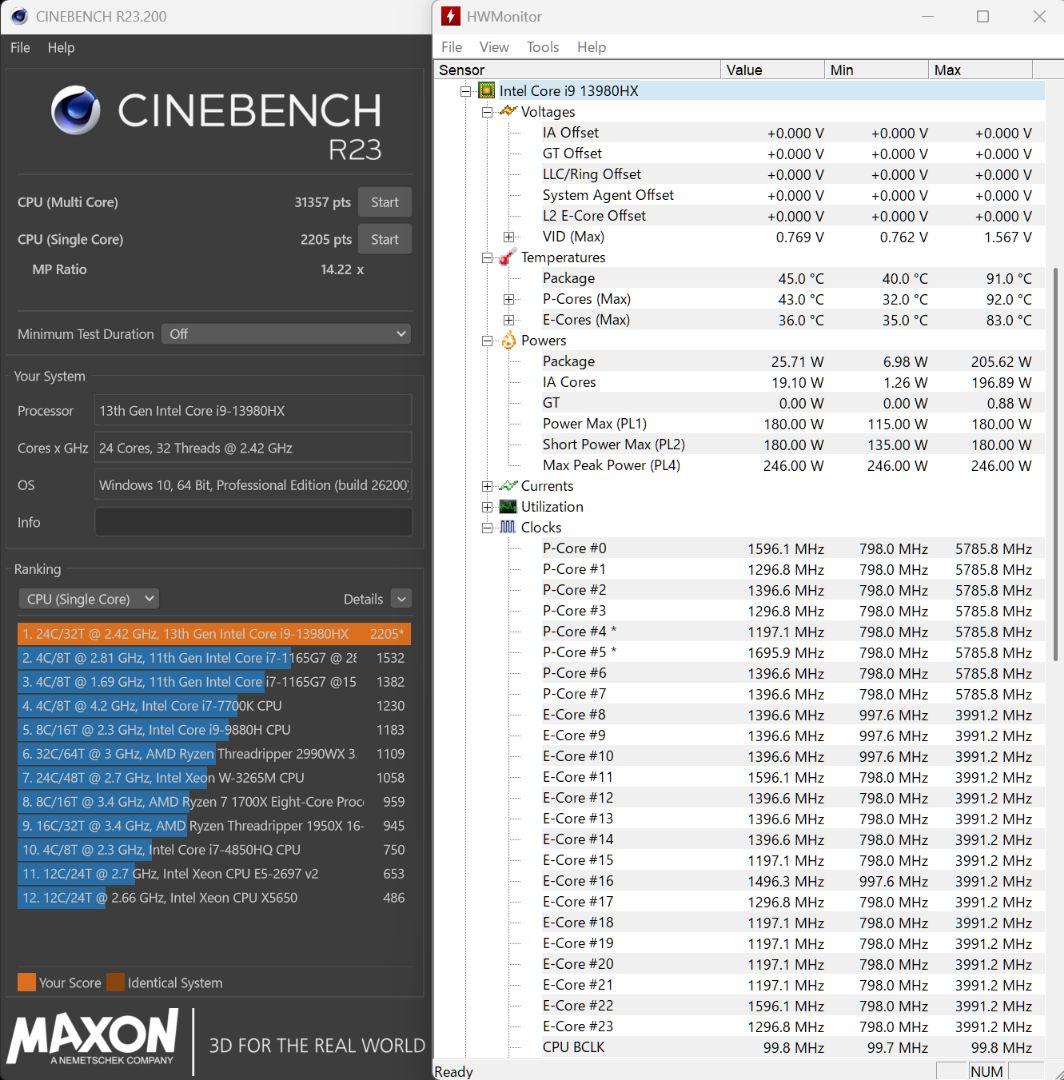This screenshot has width=1064, height=1080.
Task: Click the orange Your Score legend swatch
Action: 29,982
